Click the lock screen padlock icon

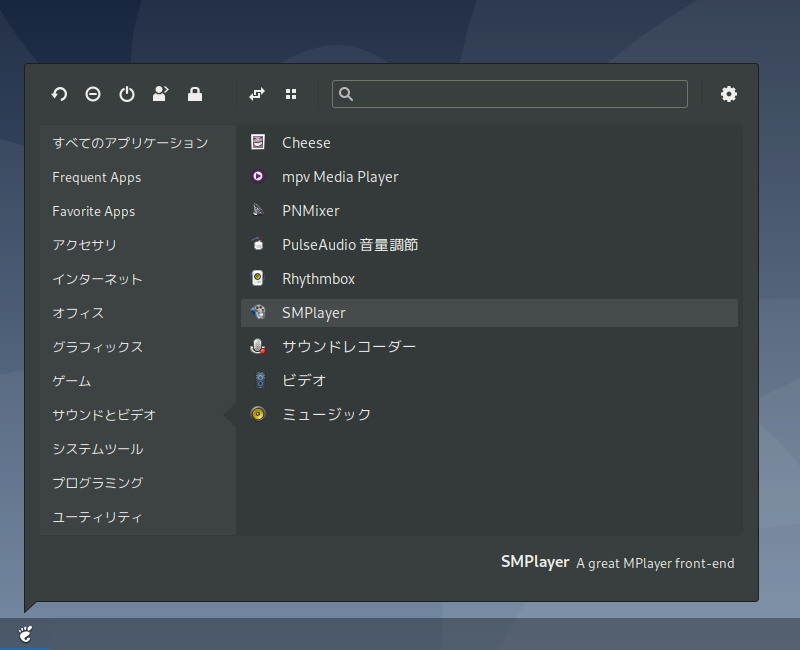[x=195, y=94]
